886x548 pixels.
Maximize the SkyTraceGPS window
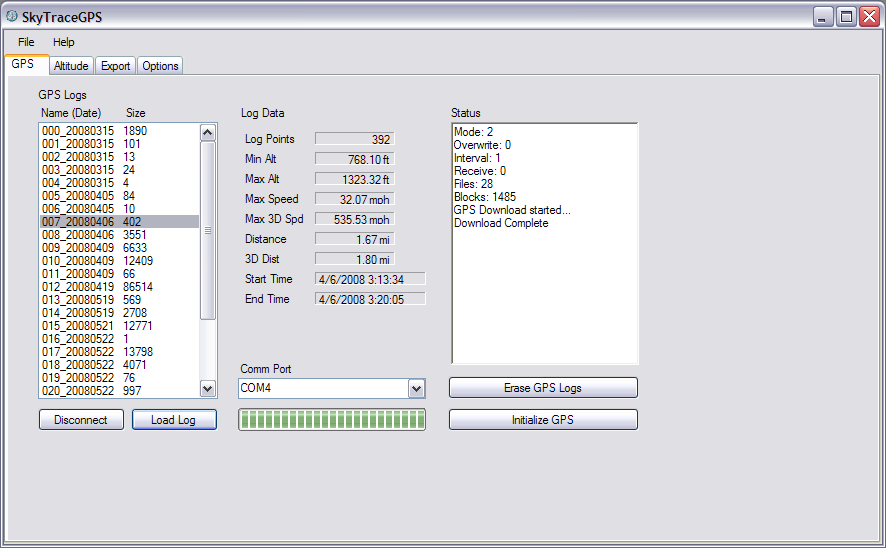[x=846, y=17]
